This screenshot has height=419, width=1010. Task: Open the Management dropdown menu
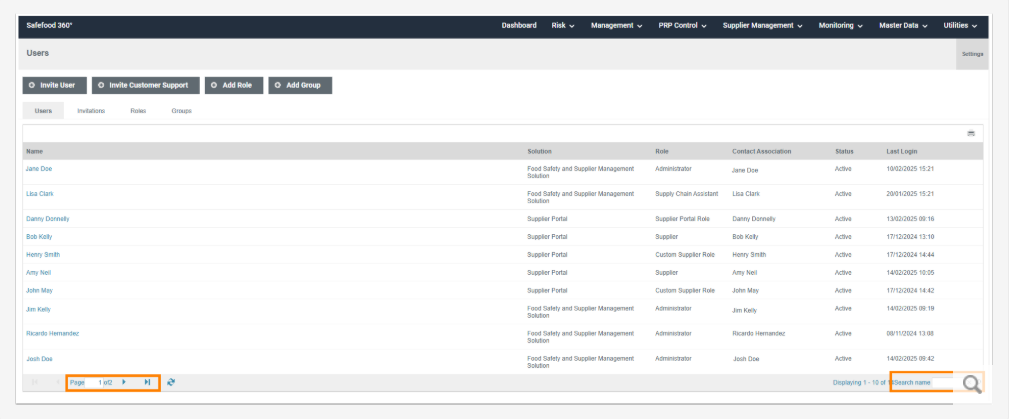(x=616, y=25)
